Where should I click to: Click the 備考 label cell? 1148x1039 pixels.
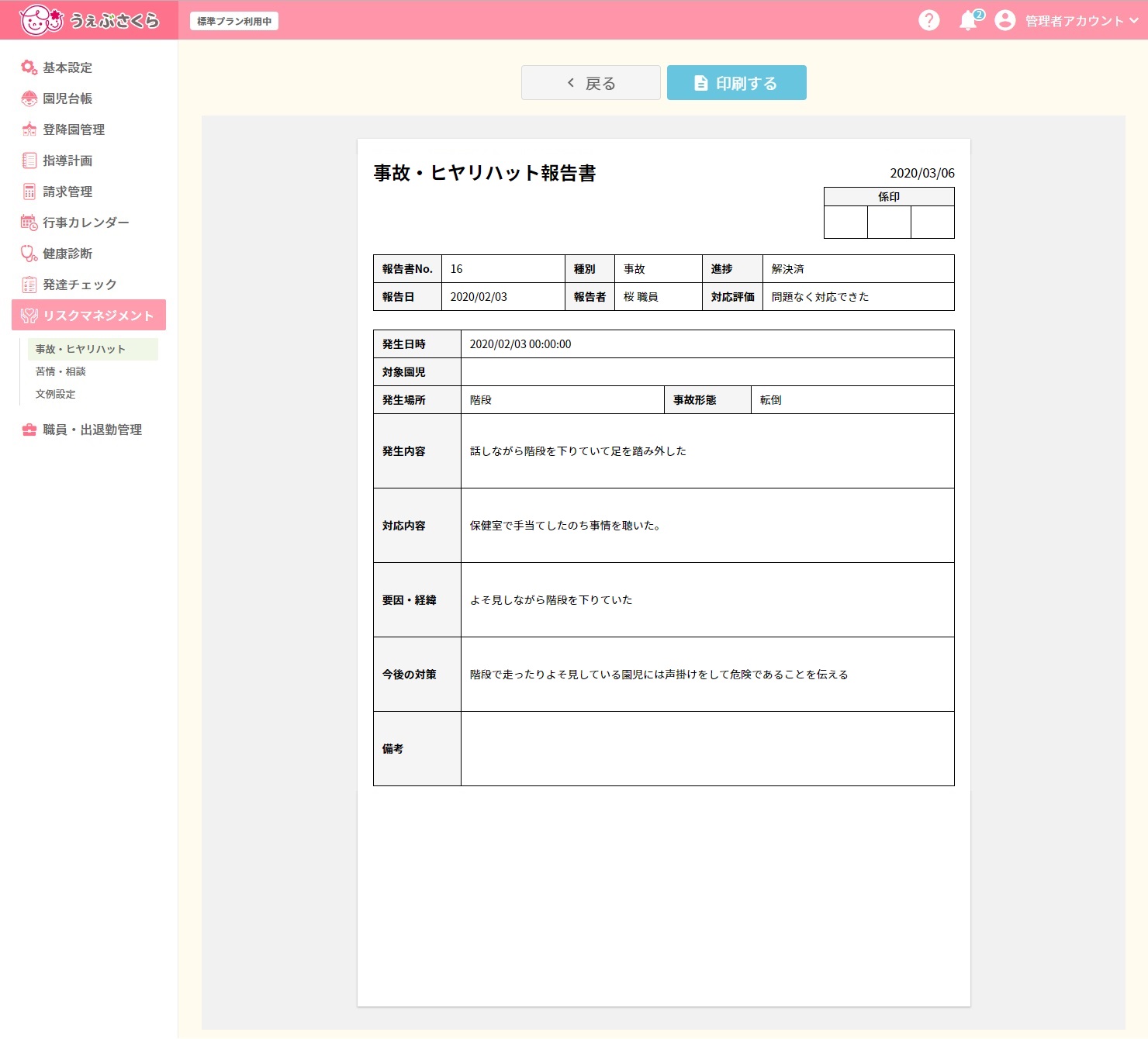coord(417,749)
